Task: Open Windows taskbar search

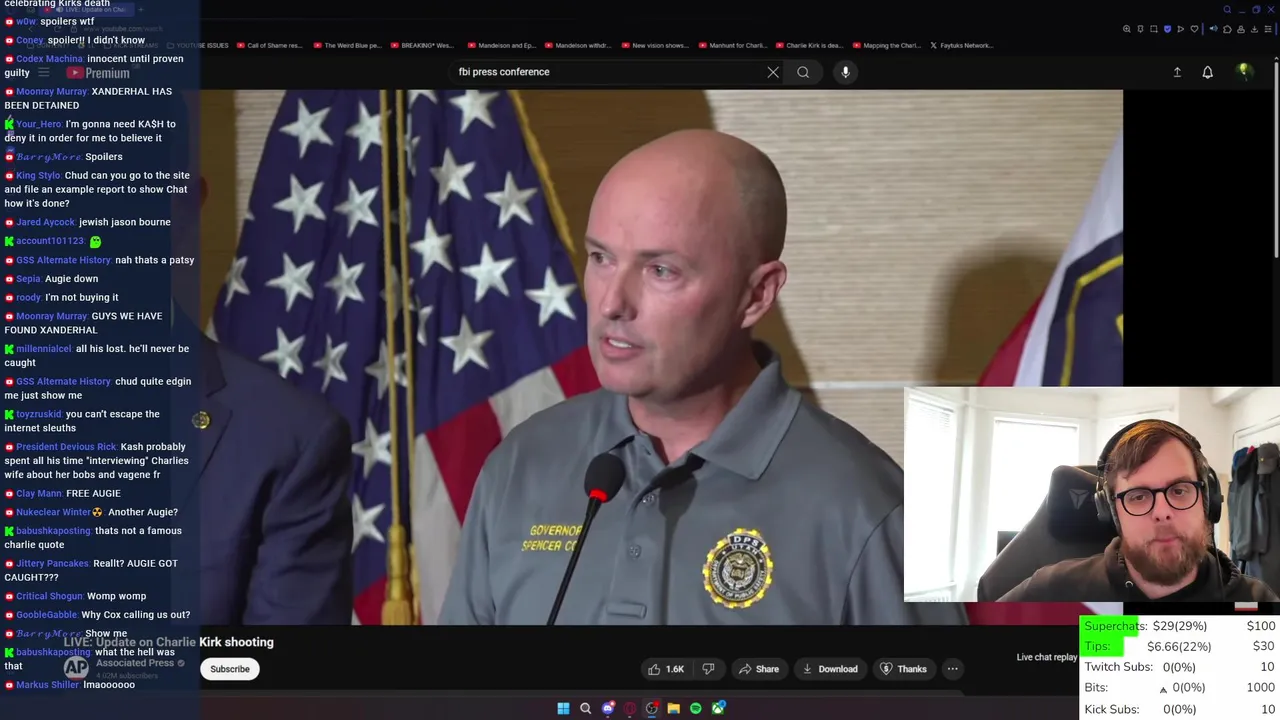Action: [585, 708]
